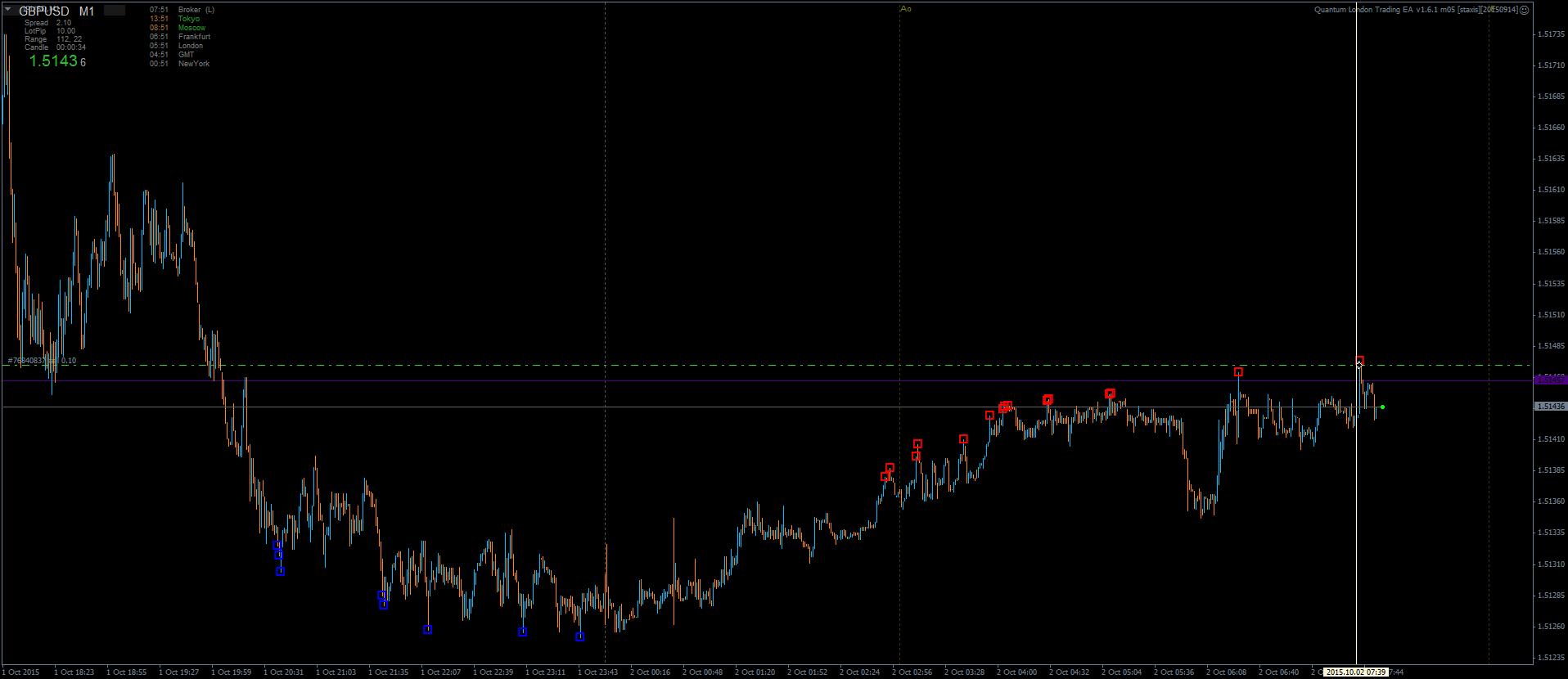This screenshot has height=679, width=1568.
Task: Click the 1.51510 price scale label
Action: [1551, 315]
